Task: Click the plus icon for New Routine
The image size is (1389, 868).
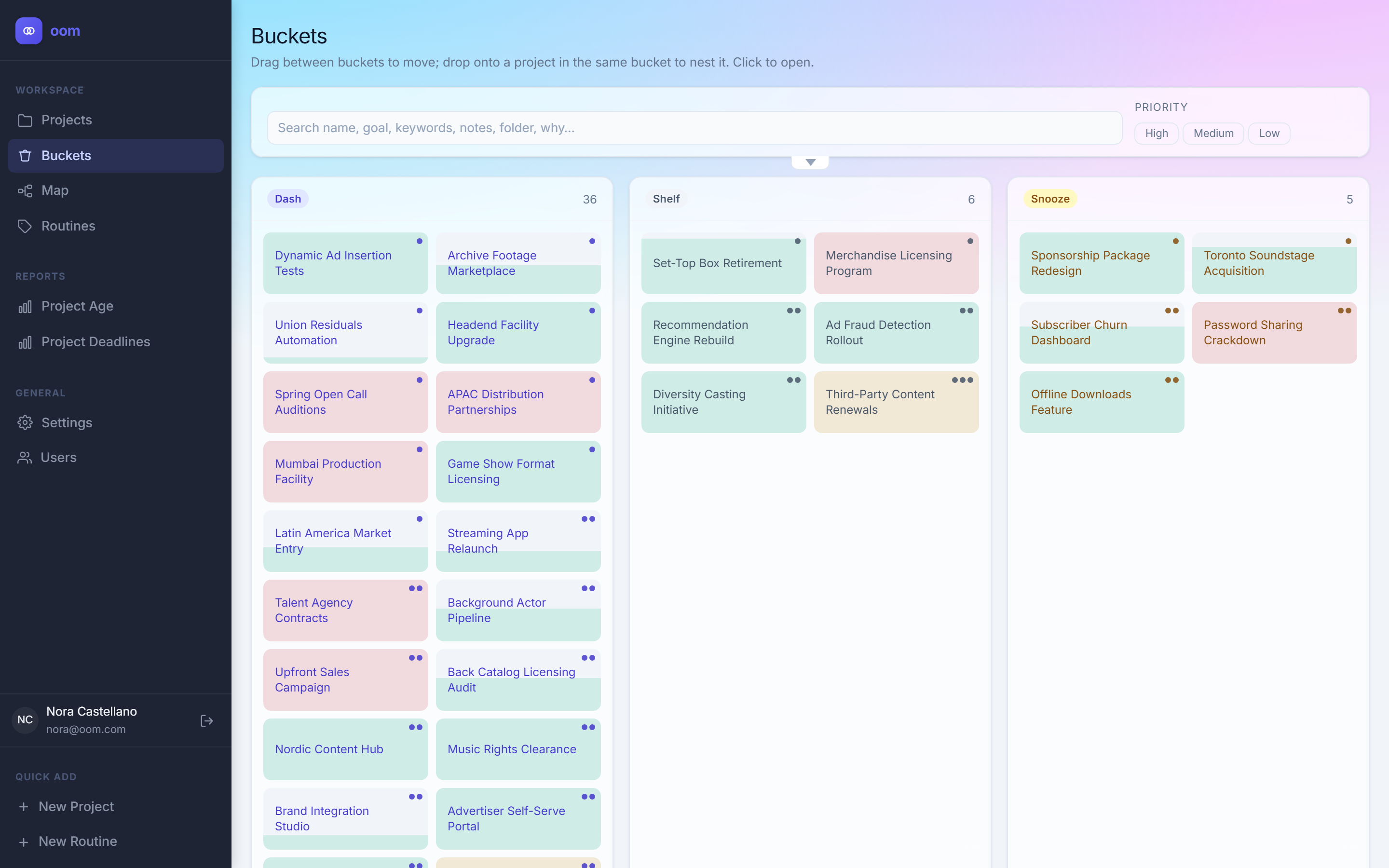Action: tap(24, 842)
